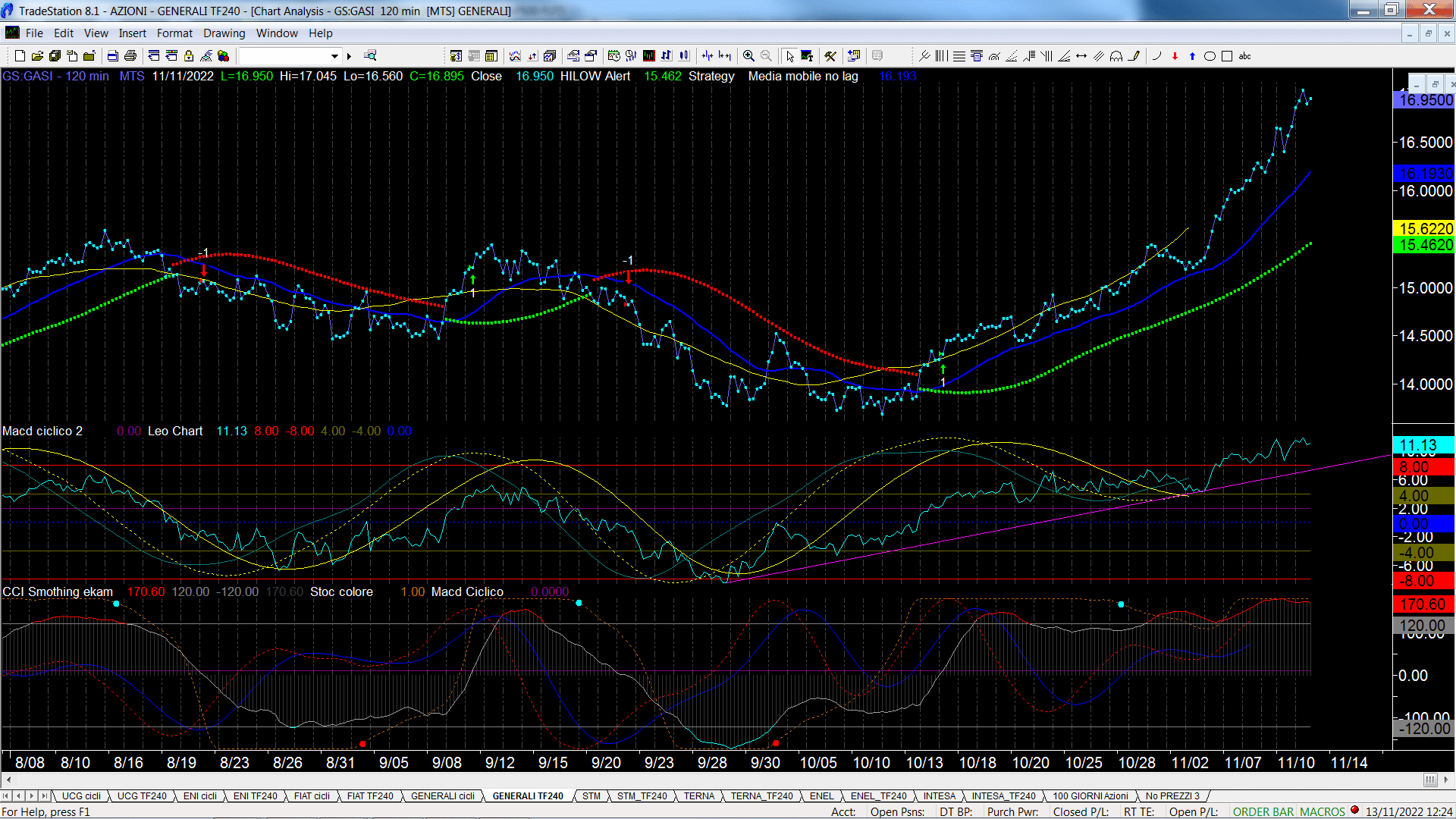Screen dimensions: 1456x819
Task: Click the Zoom Out magnifier icon
Action: [x=766, y=55]
